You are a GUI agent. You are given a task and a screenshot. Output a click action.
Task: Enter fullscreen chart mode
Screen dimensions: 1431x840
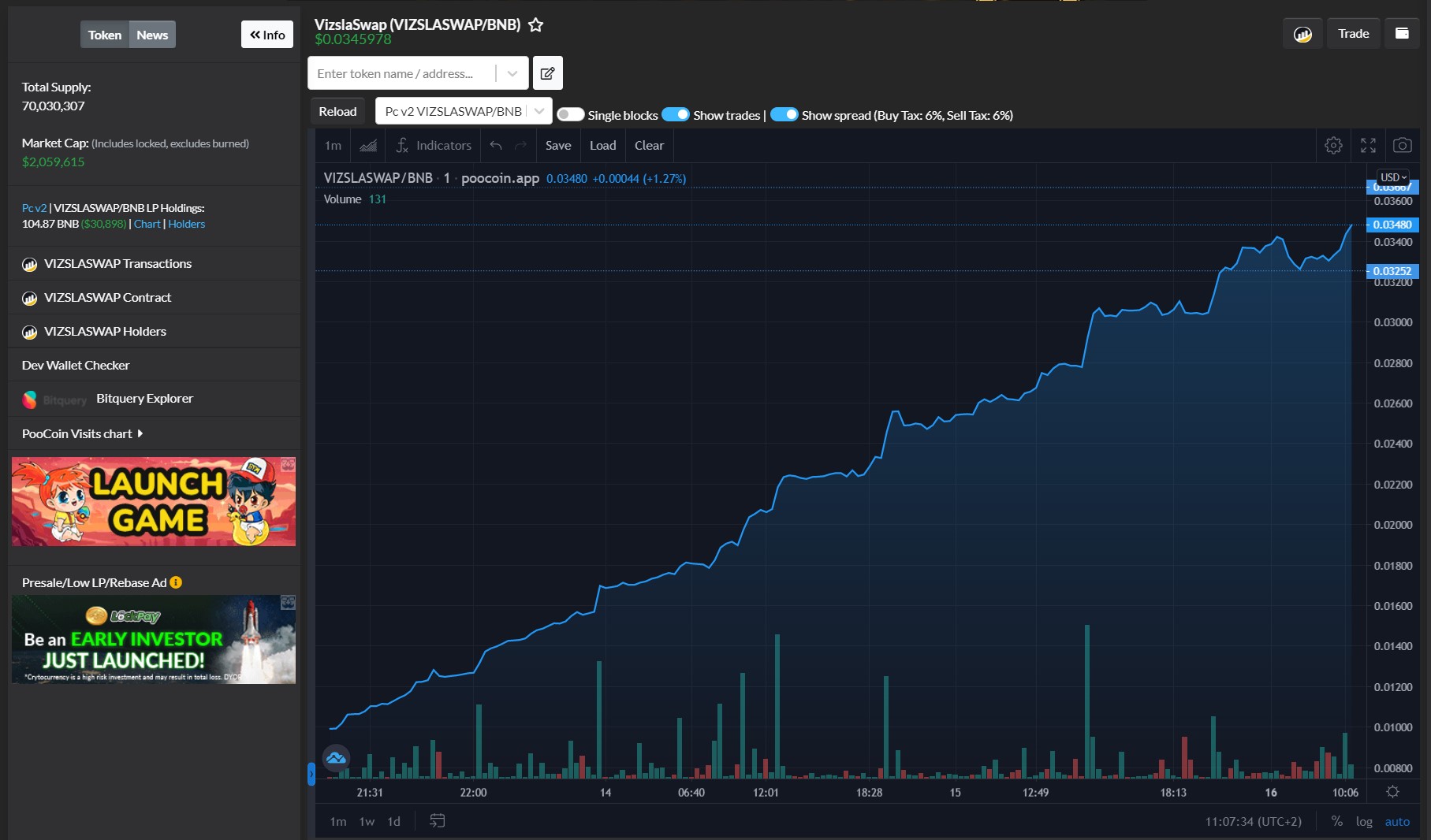pos(1368,145)
